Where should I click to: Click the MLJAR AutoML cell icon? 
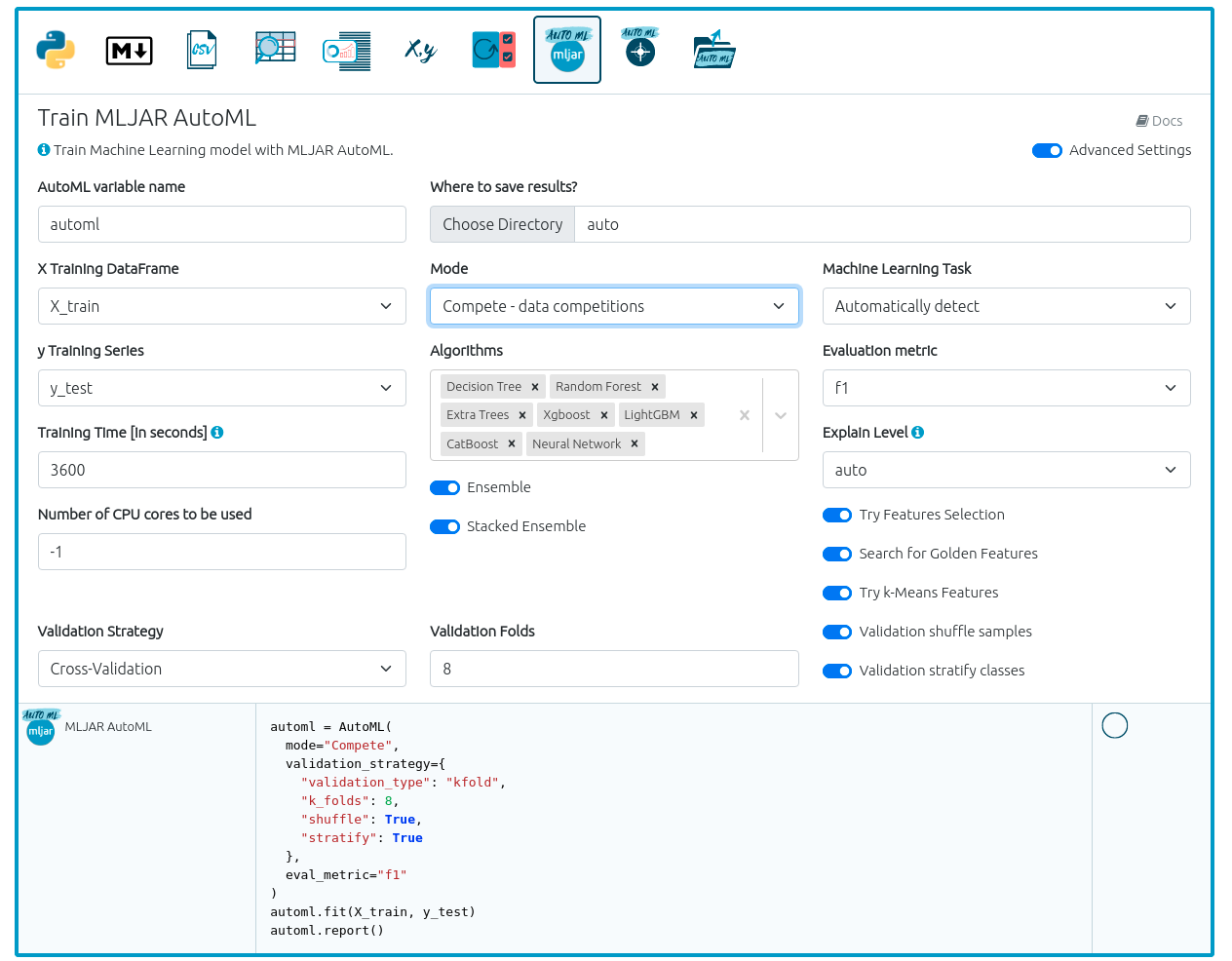(x=41, y=728)
